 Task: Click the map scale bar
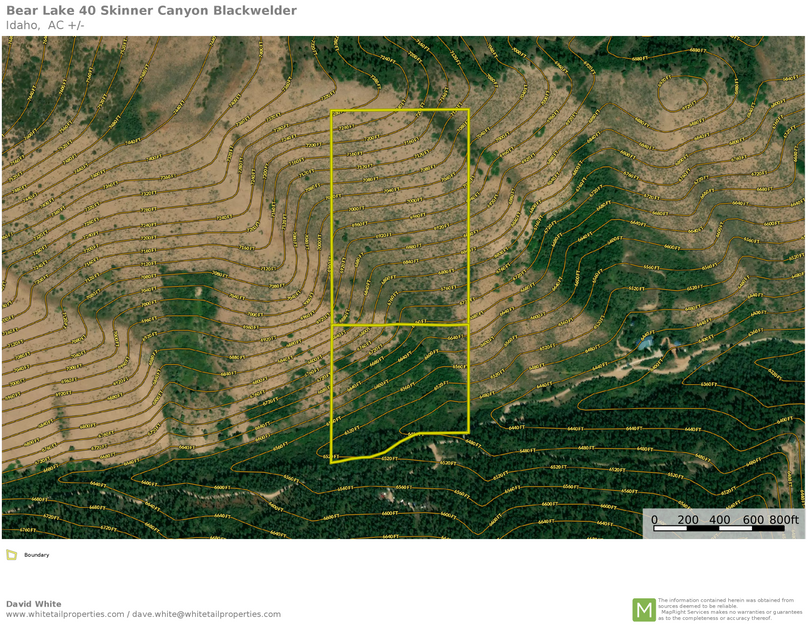coord(719,528)
